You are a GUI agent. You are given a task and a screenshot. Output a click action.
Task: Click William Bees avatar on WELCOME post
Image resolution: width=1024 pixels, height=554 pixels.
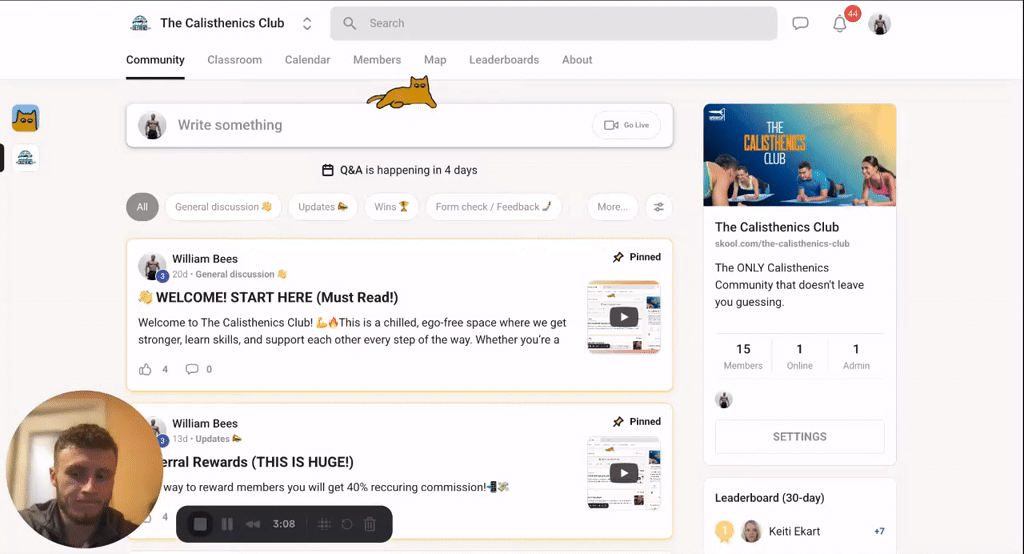pos(152,266)
